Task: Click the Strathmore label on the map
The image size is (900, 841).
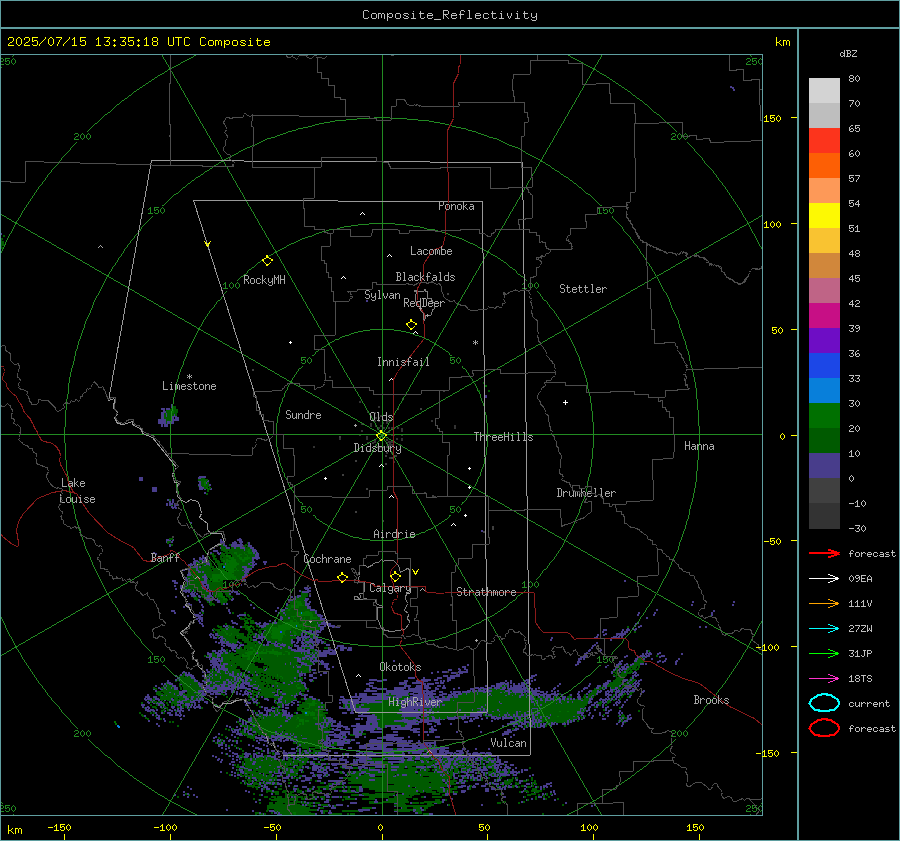Action: pyautogui.click(x=486, y=592)
